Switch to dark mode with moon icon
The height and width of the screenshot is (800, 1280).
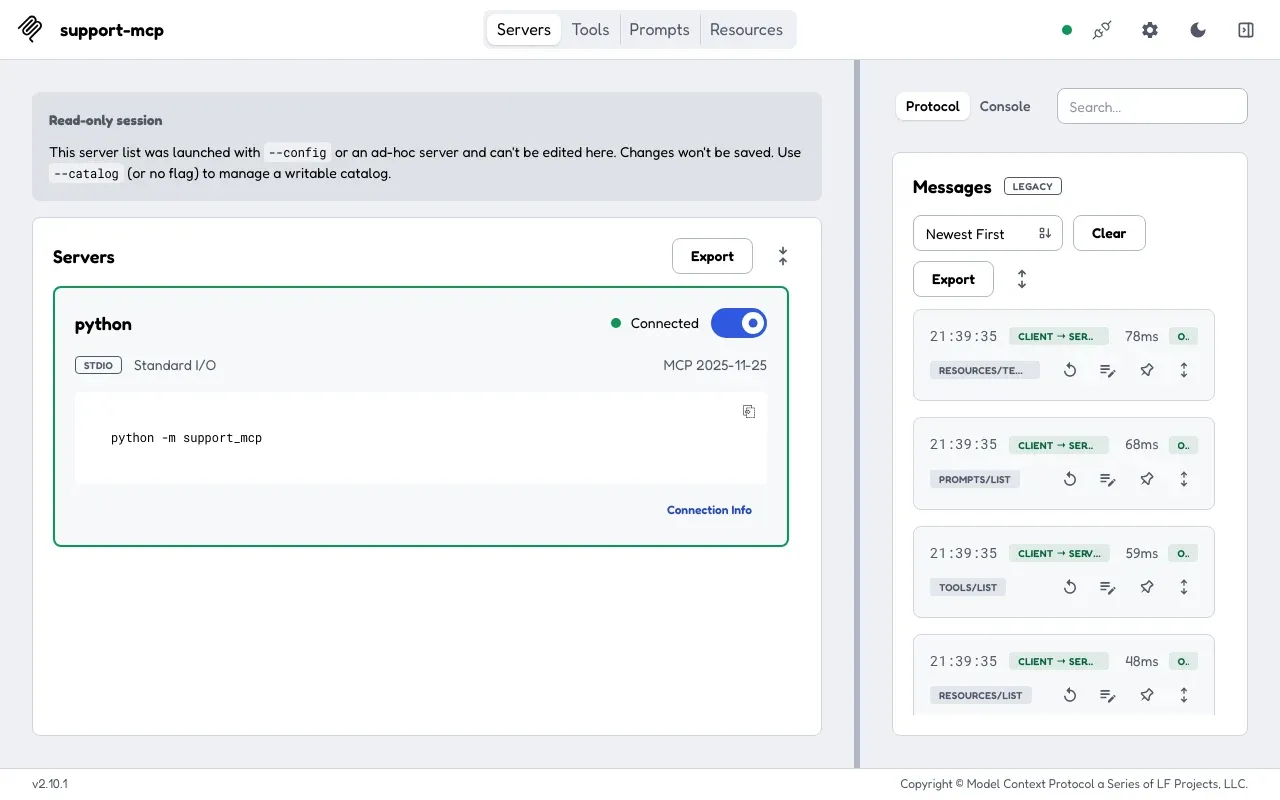[1198, 30]
